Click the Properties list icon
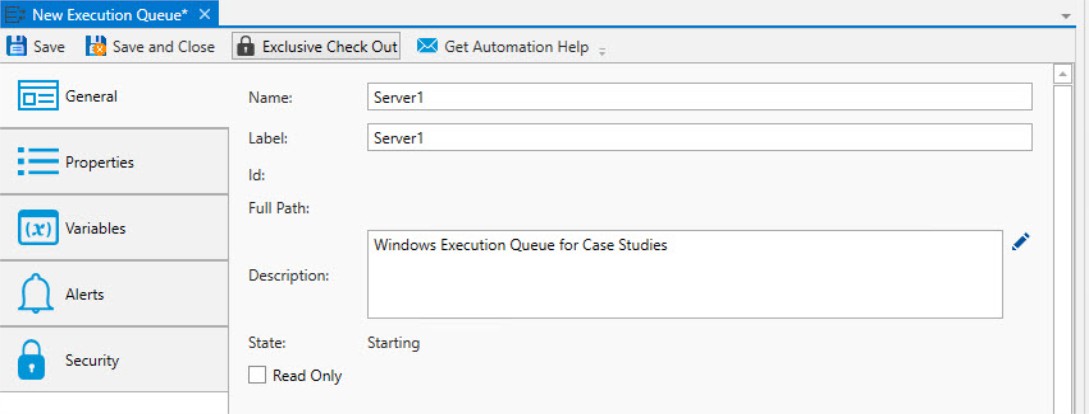The width and height of the screenshot is (1089, 414). coord(38,161)
